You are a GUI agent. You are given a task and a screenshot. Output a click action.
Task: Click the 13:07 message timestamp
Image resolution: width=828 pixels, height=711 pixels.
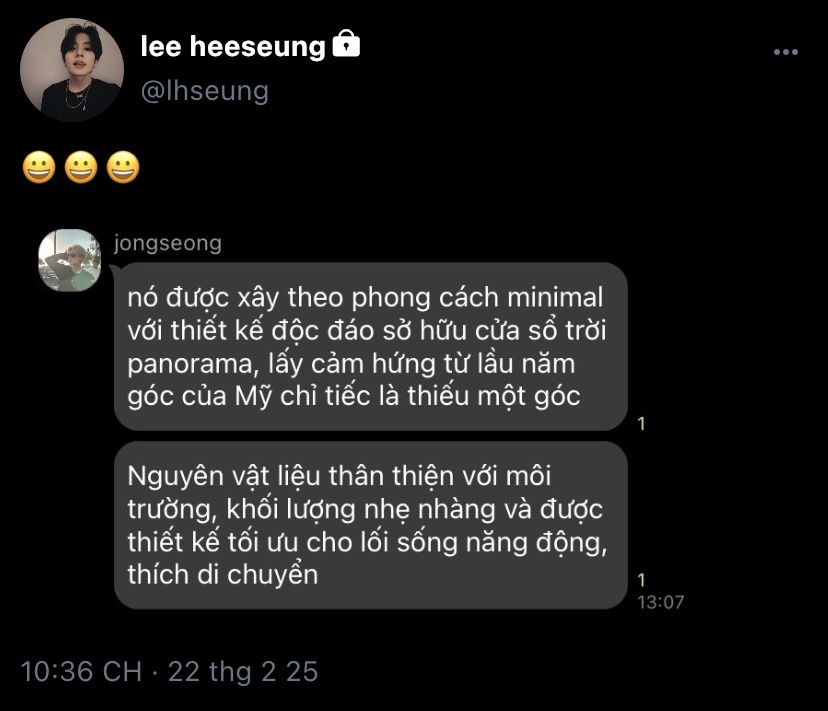pos(660,602)
